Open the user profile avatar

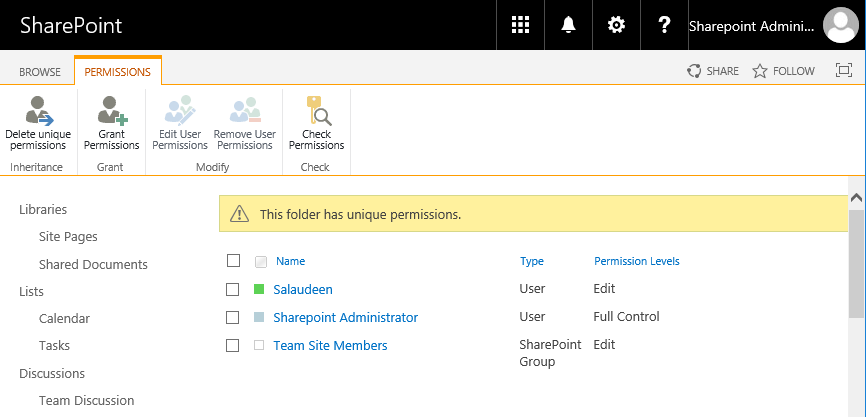click(x=840, y=25)
